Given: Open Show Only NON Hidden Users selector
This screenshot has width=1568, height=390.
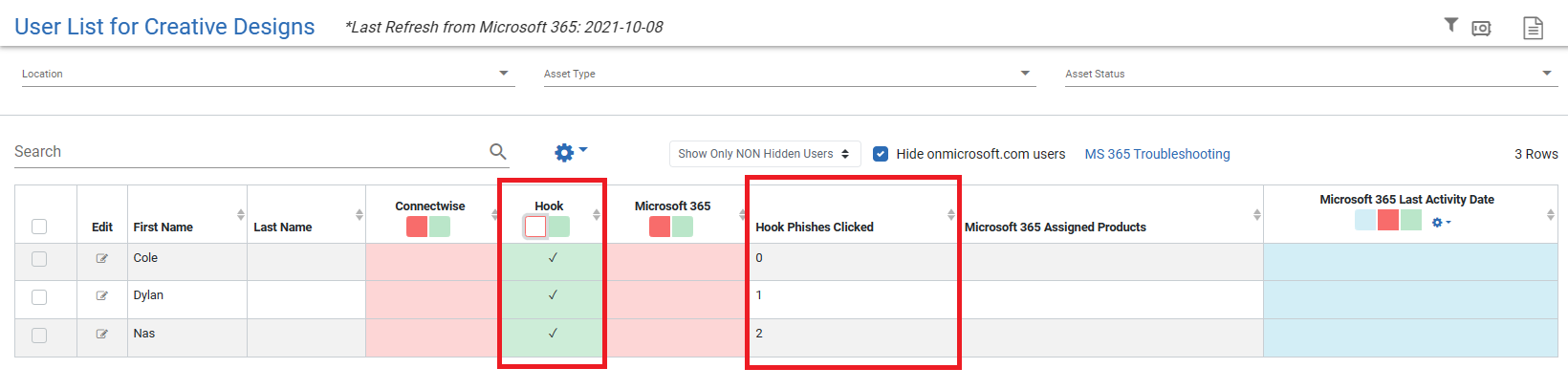Looking at the screenshot, I should 764,154.
